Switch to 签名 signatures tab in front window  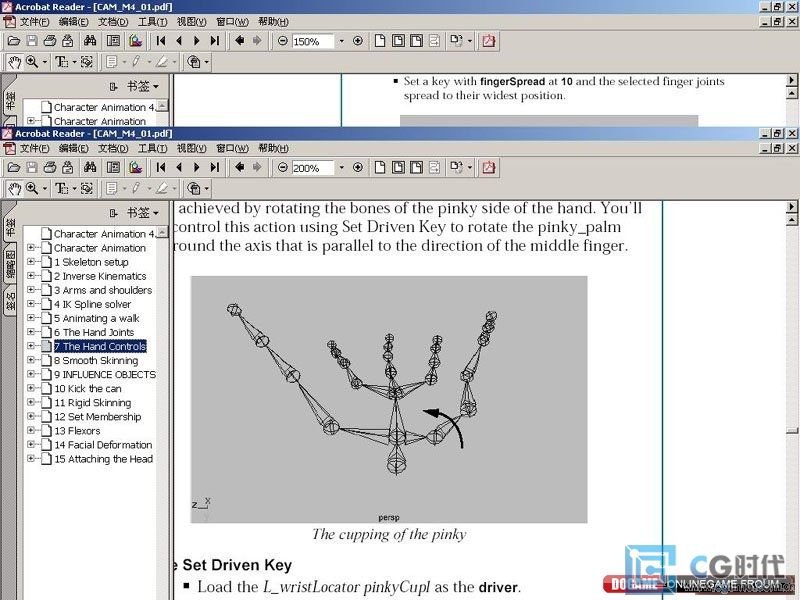(10, 301)
